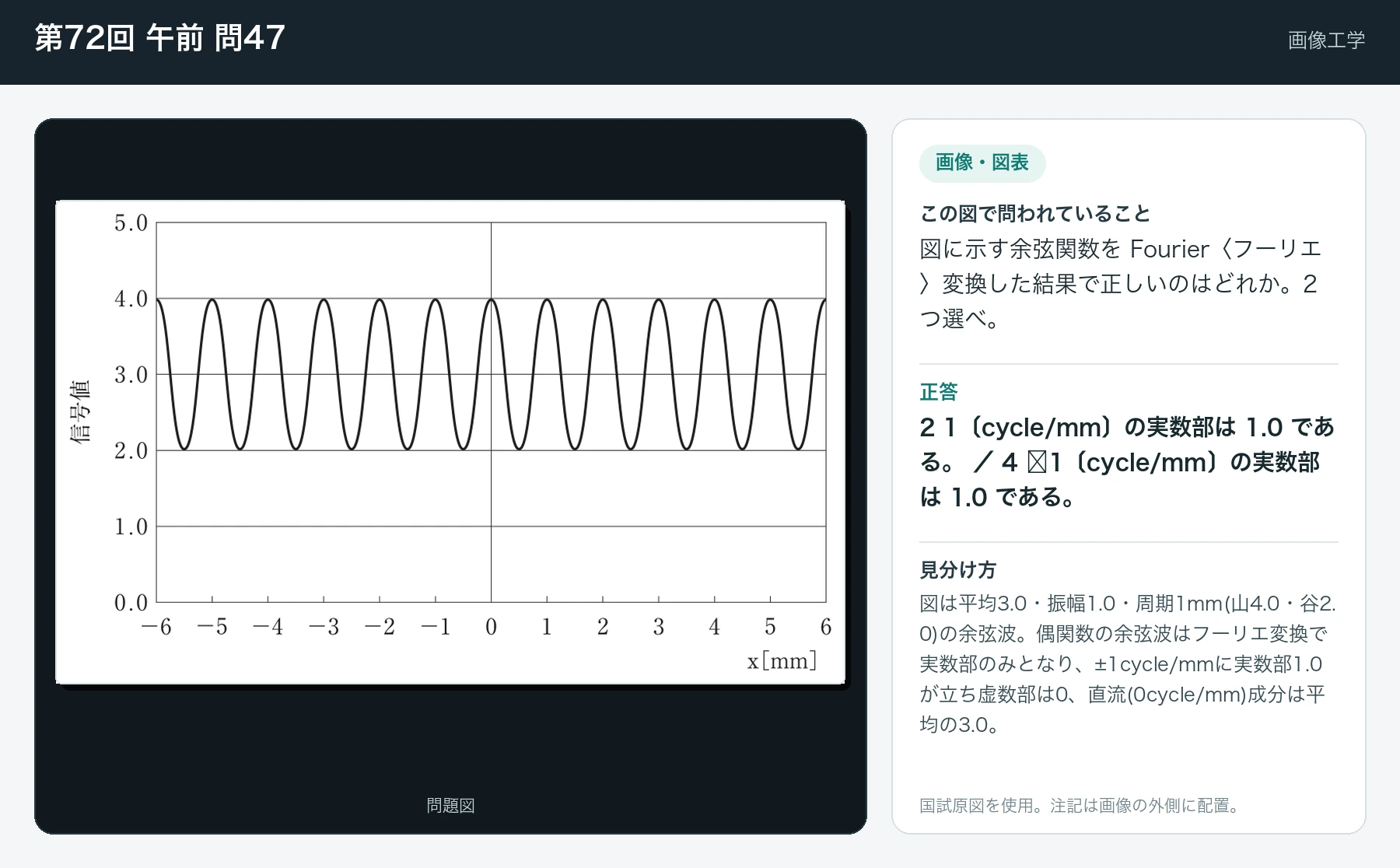
Task: Click the y-axis label 信号値
Action: point(81,411)
